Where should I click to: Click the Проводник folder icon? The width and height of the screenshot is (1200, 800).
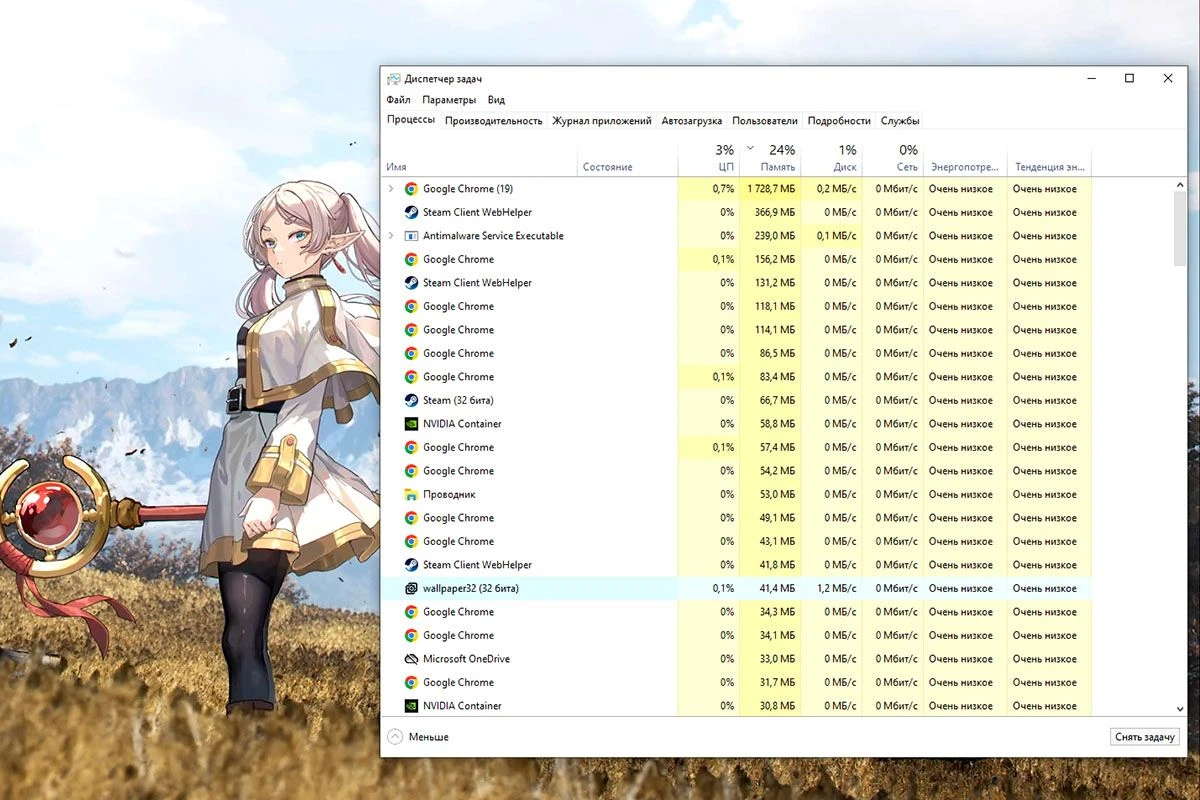[411, 494]
